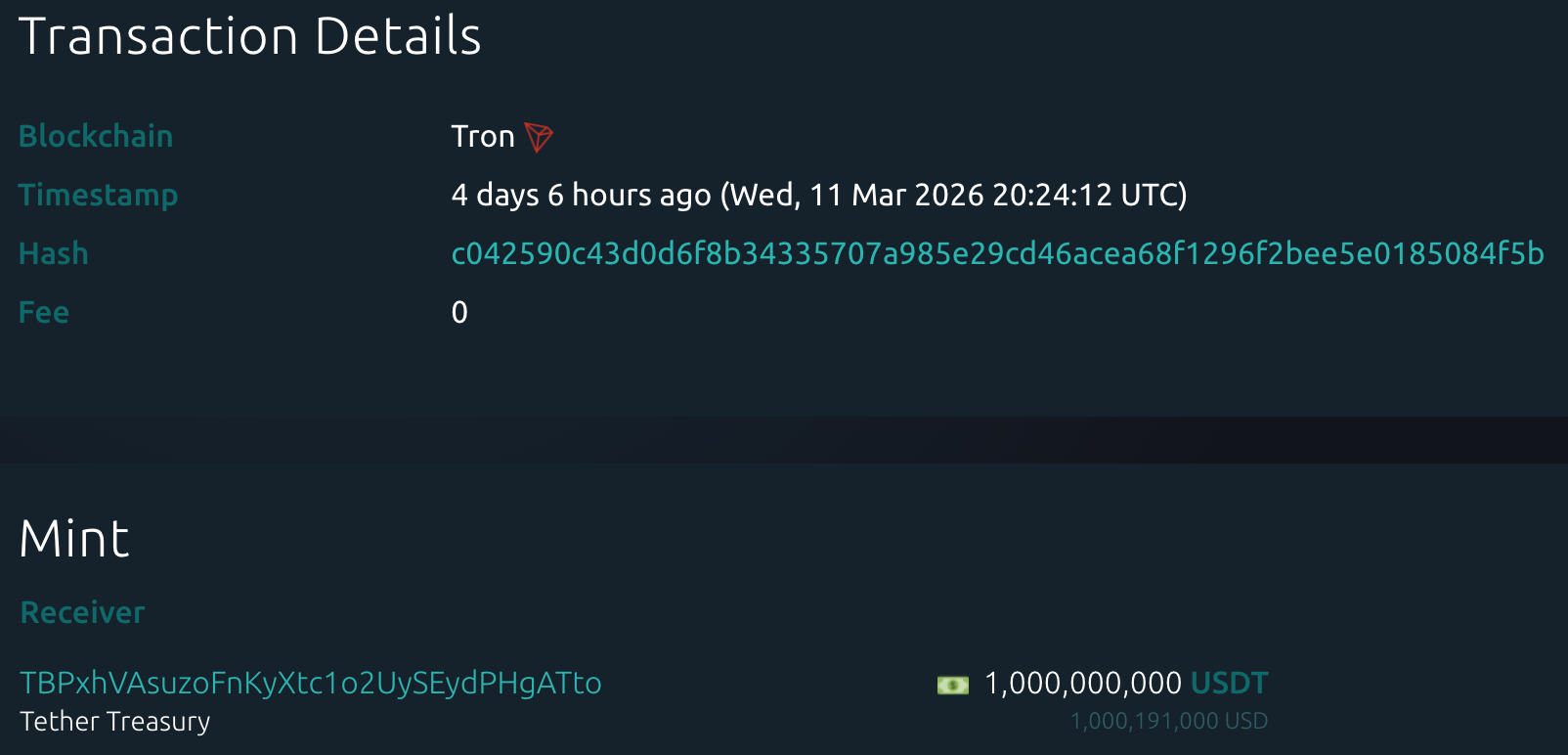Screen dimensions: 1568x755
Task: Click the Hash field label
Action: pyautogui.click(x=54, y=254)
